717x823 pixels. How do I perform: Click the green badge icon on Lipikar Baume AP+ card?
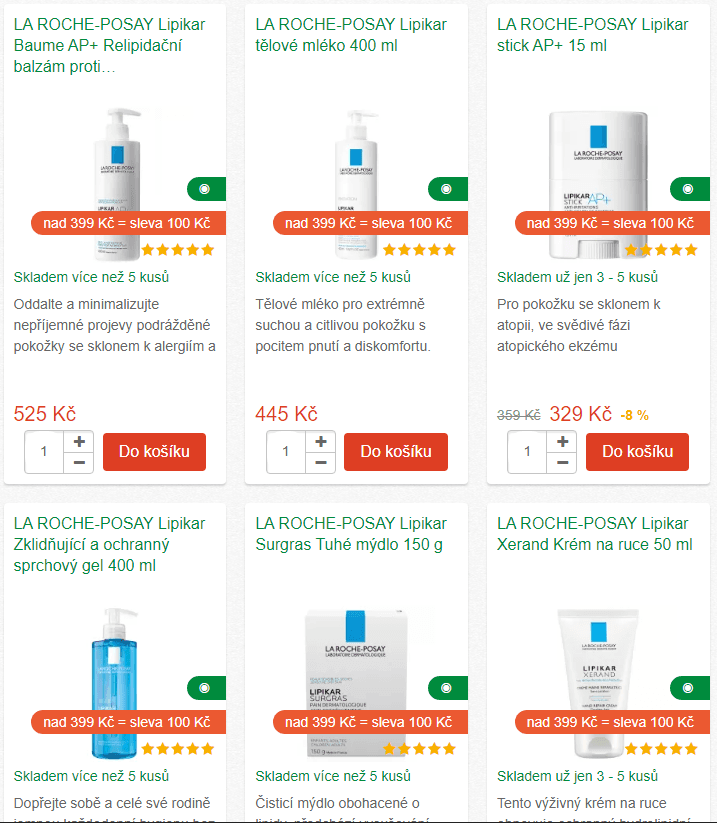click(206, 188)
